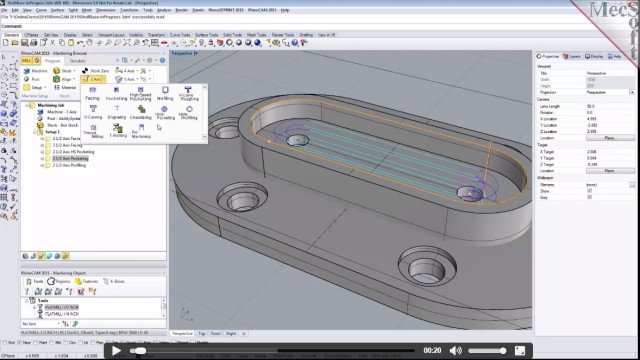This screenshot has height=360, width=640.
Task: Click the Save toolbar icon
Action: tap(24, 42)
